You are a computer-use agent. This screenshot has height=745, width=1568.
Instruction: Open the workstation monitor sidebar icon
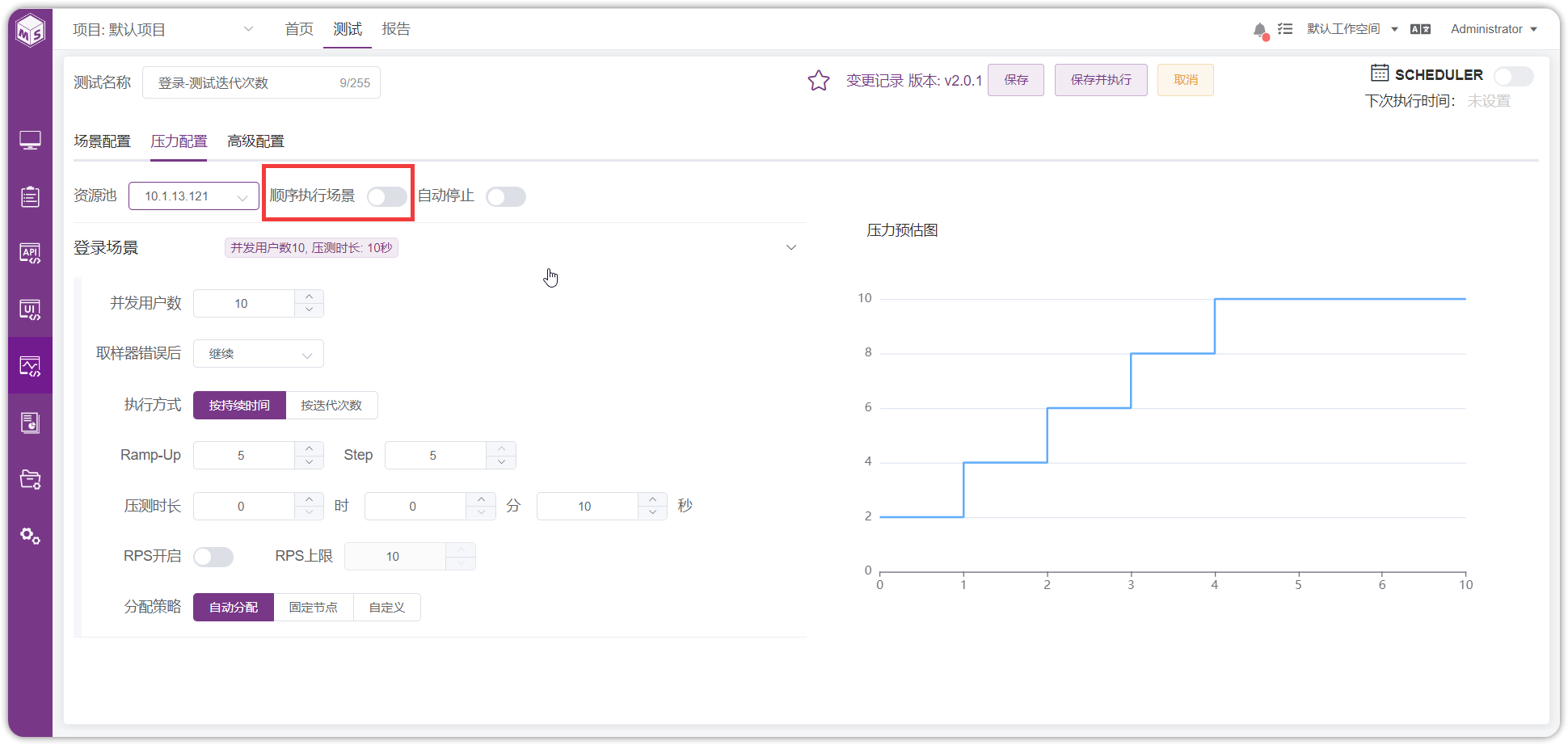[x=30, y=141]
